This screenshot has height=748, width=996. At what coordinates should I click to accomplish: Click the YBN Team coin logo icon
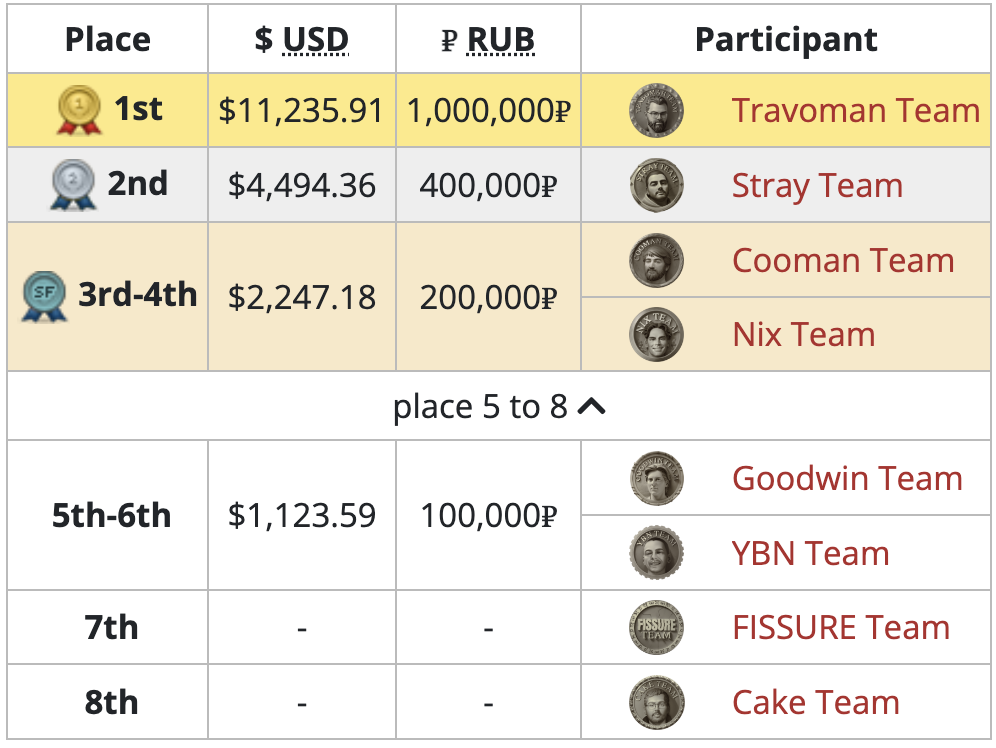coord(656,553)
